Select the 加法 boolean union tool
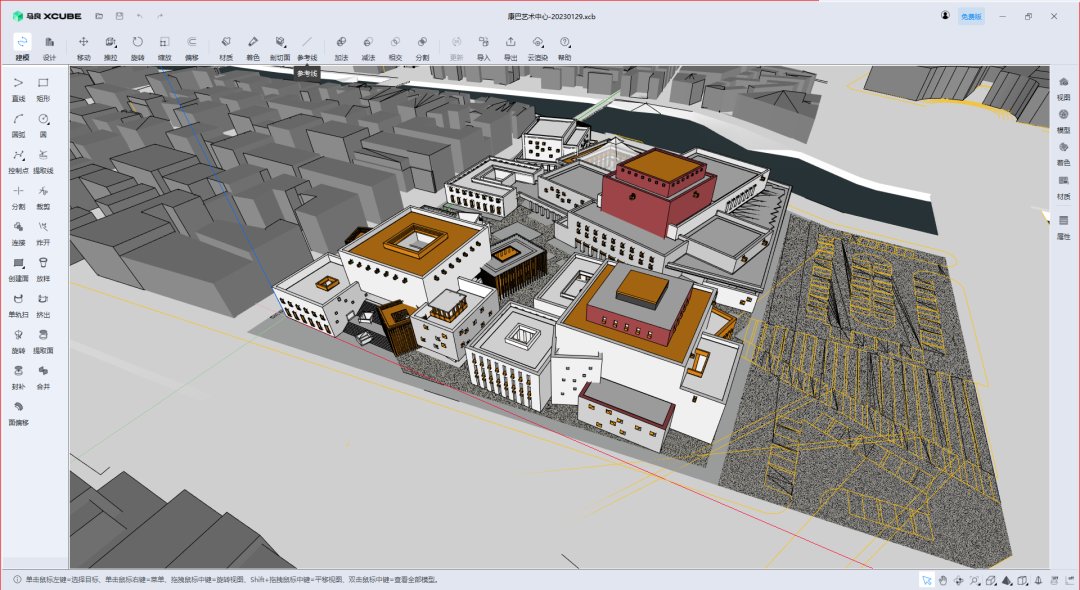1080x590 pixels. 341,46
